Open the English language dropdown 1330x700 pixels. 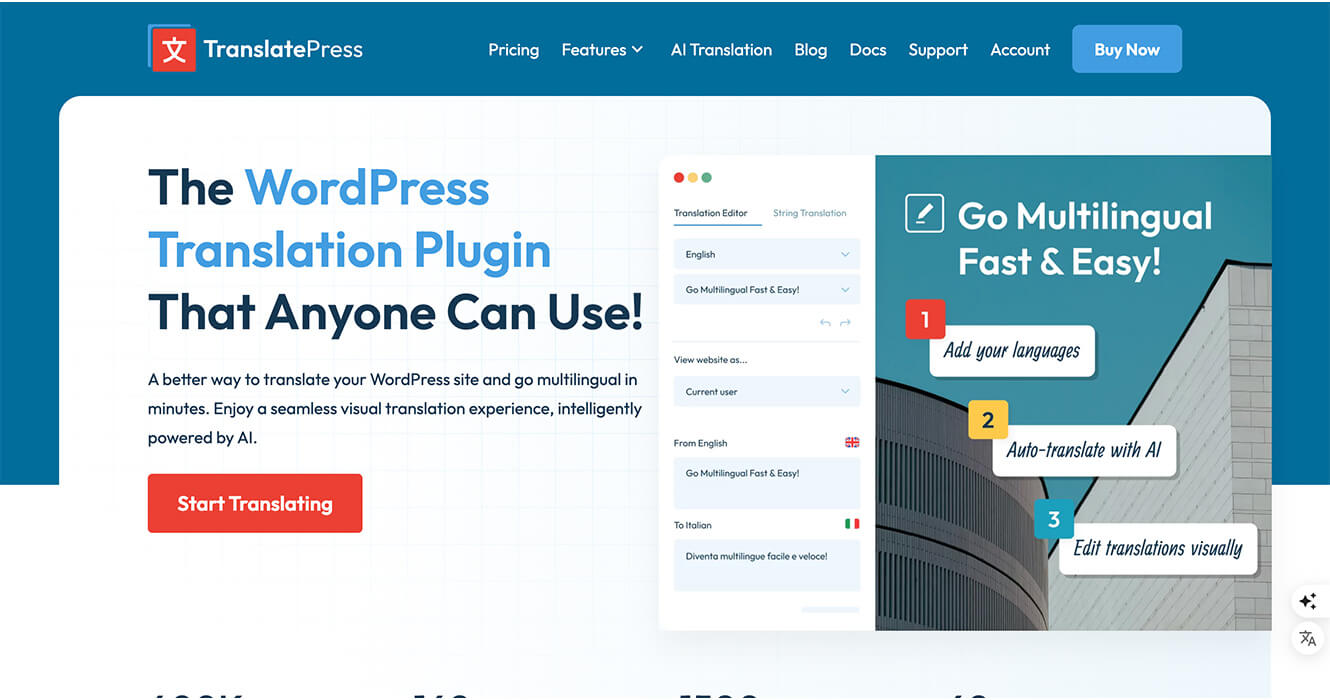(767, 254)
